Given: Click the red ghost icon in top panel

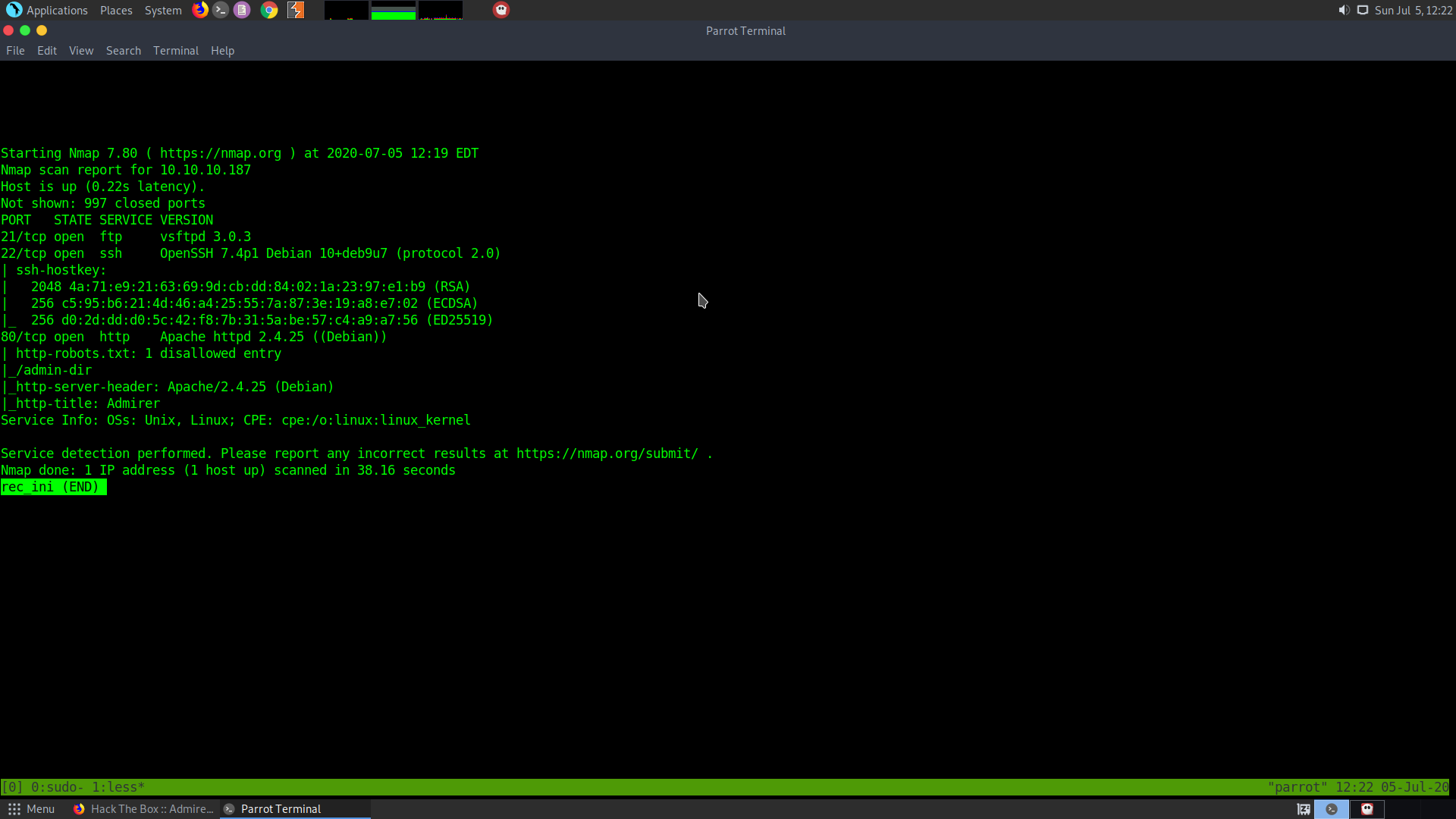Looking at the screenshot, I should point(501,10).
